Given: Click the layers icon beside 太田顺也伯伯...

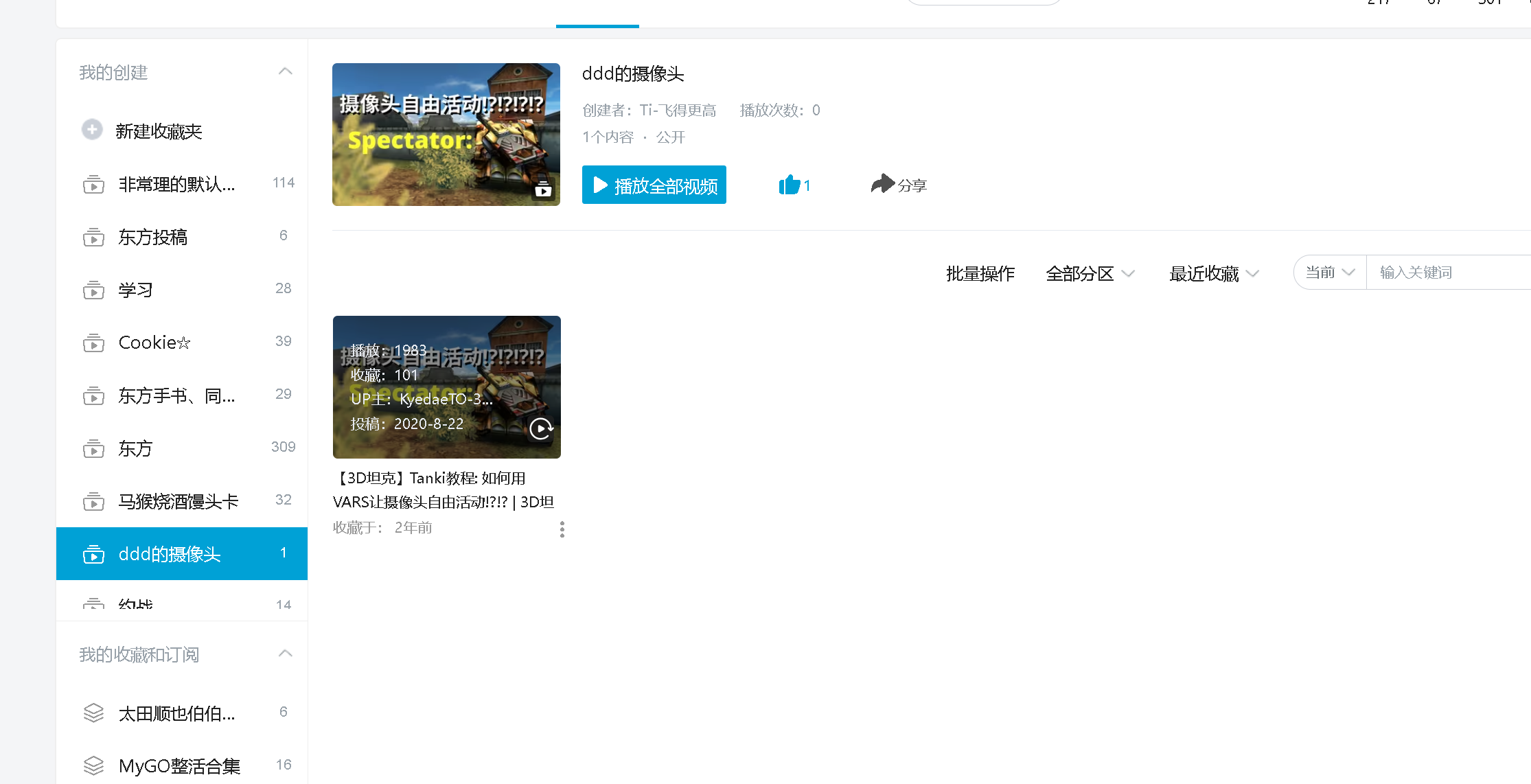Looking at the screenshot, I should pos(93,713).
